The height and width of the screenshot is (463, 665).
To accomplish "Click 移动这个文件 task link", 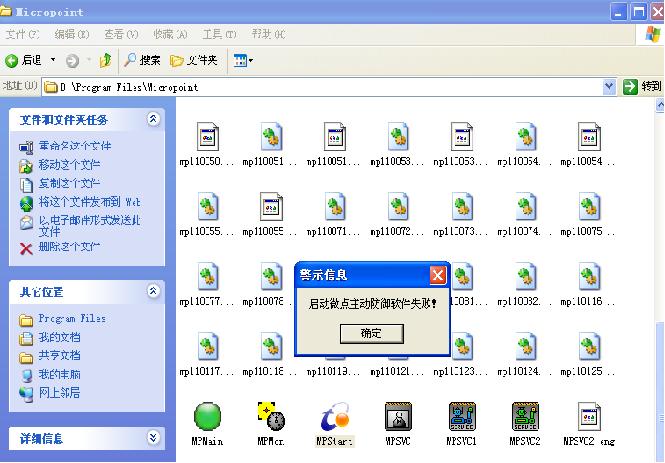I will coord(69,165).
